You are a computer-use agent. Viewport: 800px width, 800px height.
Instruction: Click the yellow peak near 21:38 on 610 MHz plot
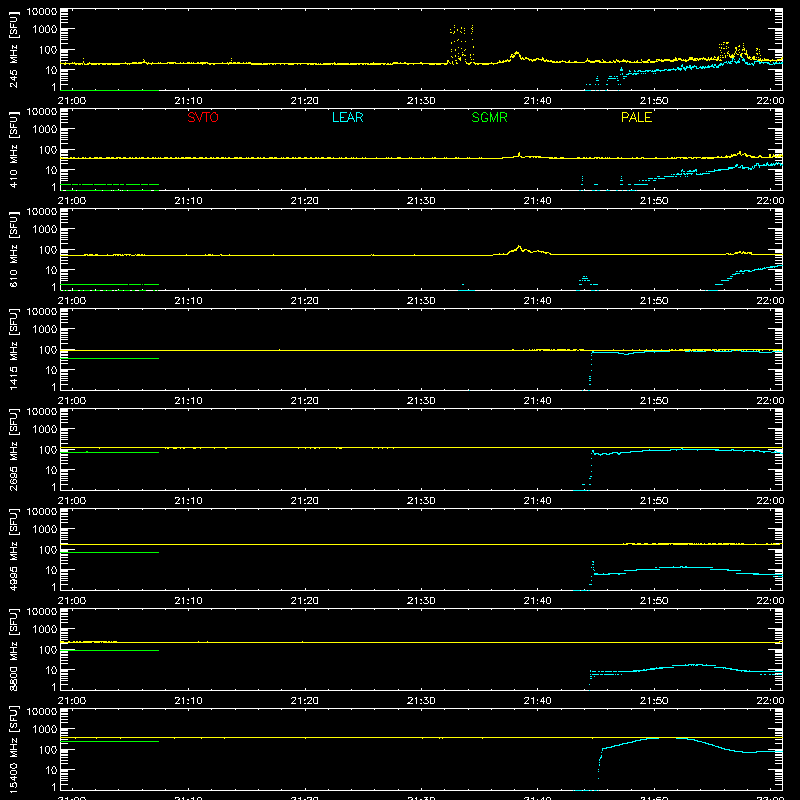tap(519, 247)
